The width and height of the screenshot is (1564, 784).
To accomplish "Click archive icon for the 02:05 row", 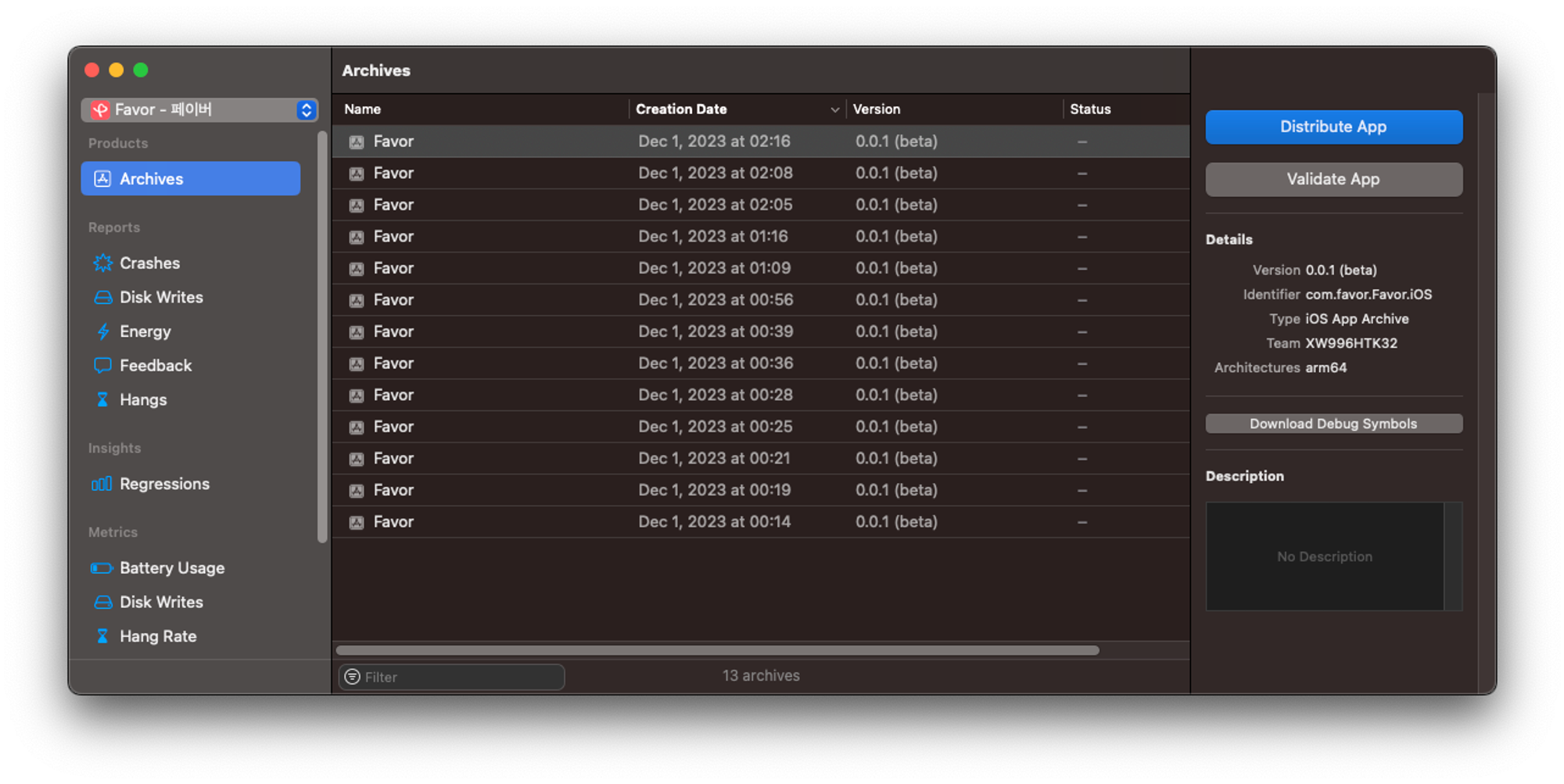I will point(357,206).
